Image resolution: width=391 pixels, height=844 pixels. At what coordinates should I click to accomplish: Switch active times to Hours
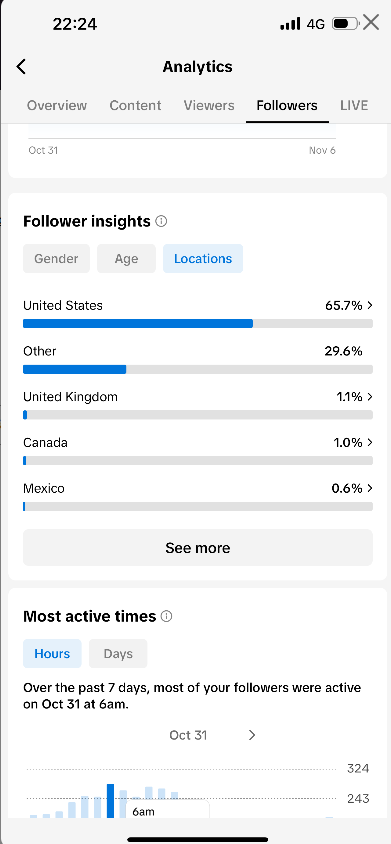[x=52, y=653]
